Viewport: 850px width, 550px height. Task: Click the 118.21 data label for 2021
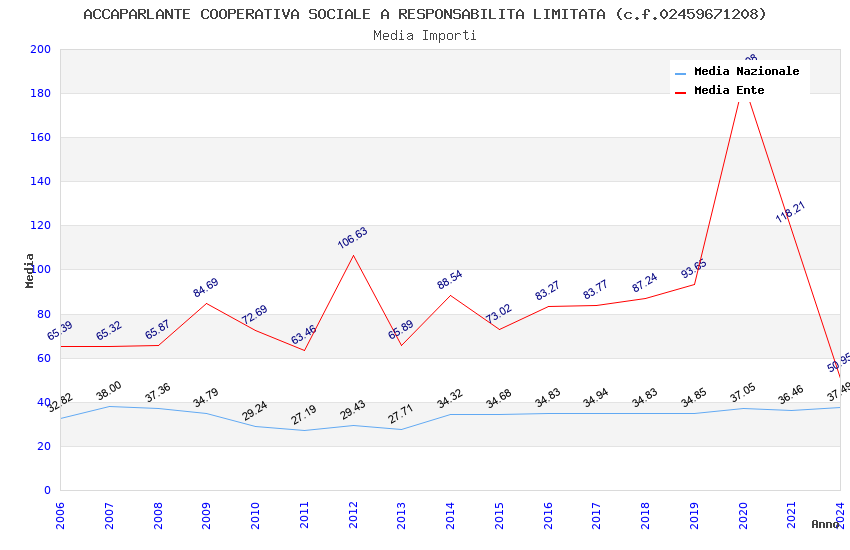[790, 212]
